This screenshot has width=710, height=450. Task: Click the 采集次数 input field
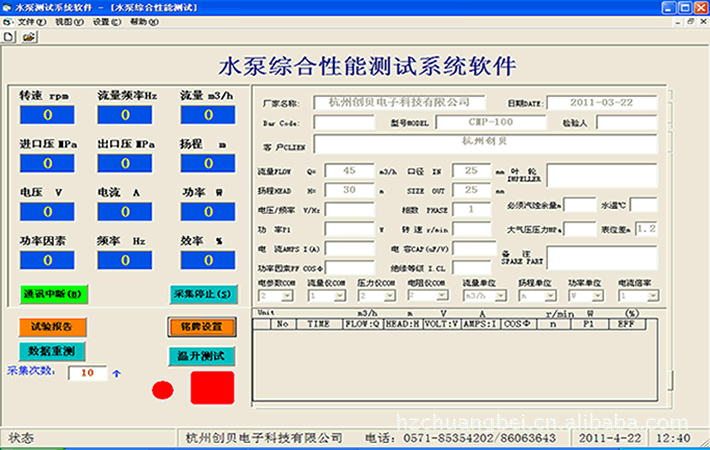point(87,373)
